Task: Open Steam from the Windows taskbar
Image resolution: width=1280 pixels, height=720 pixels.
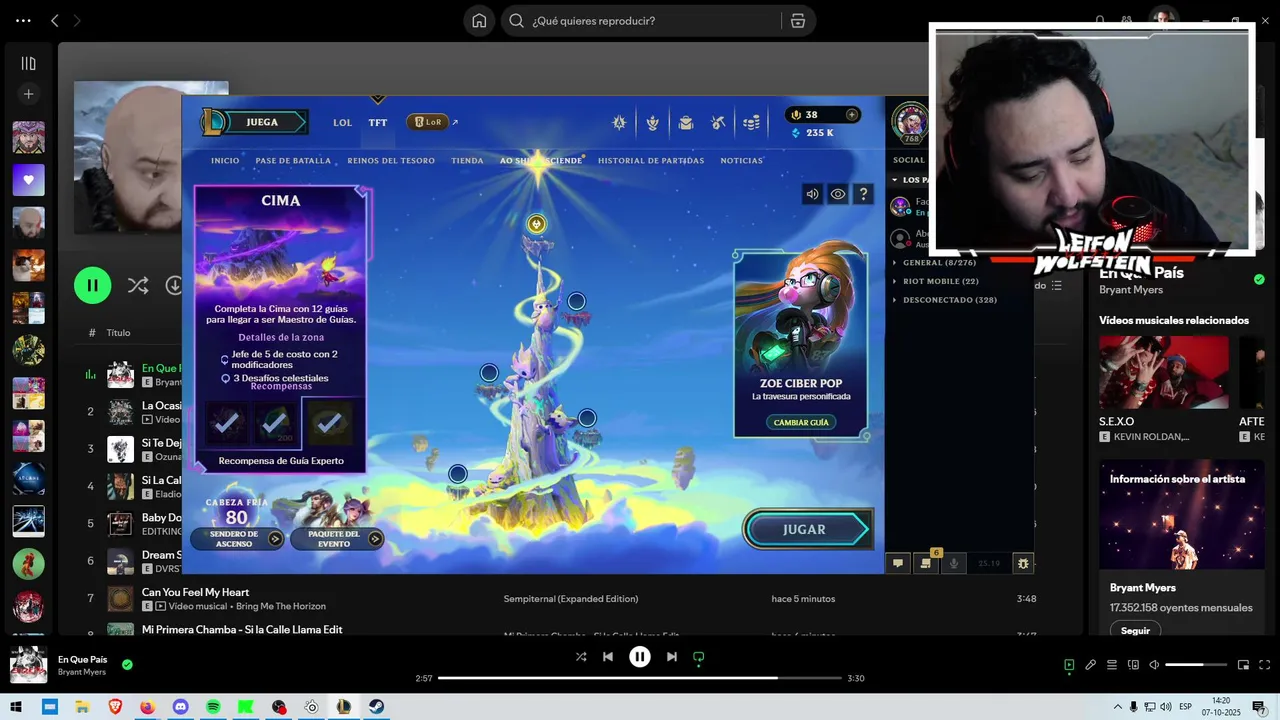Action: click(376, 707)
